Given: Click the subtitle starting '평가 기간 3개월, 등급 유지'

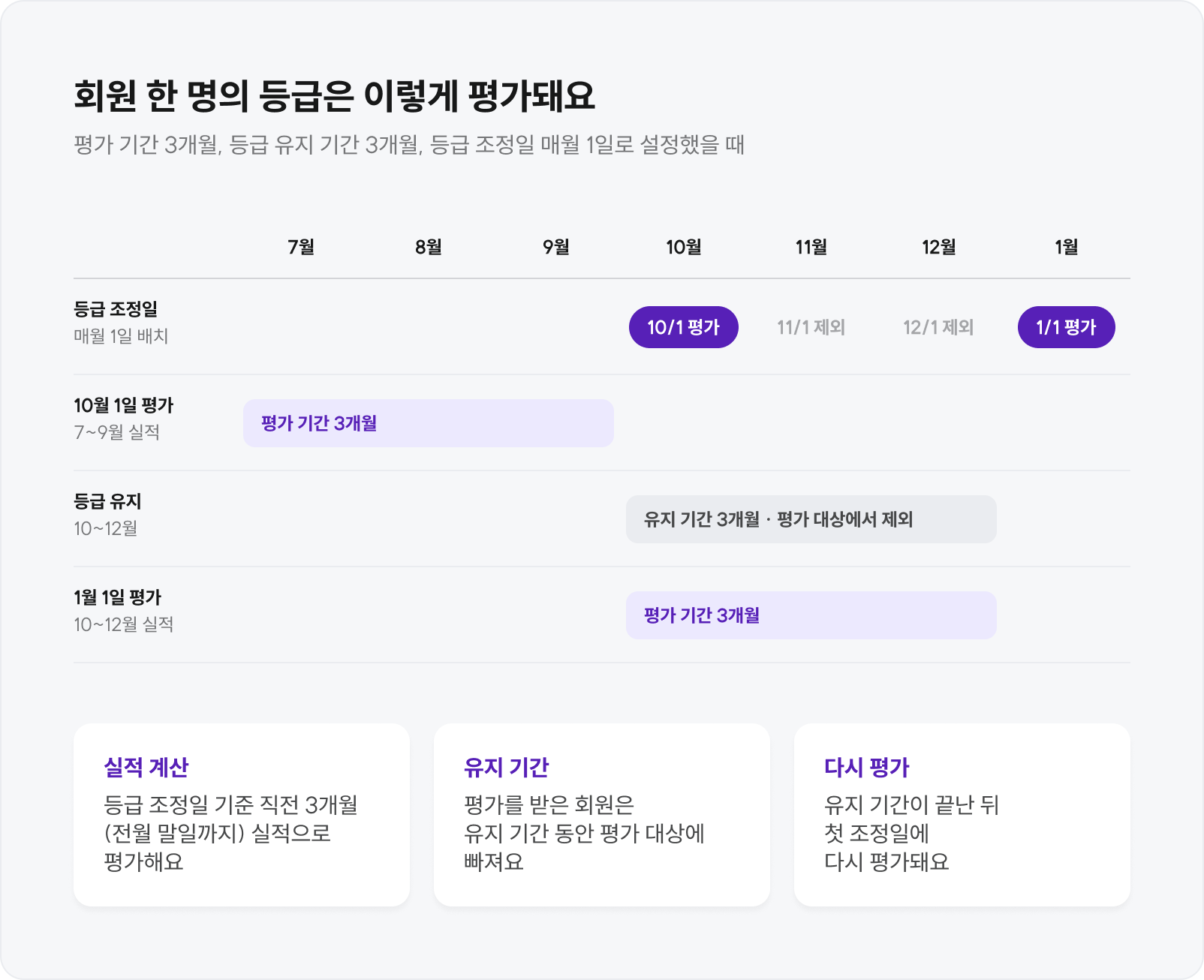Looking at the screenshot, I should point(409,144).
